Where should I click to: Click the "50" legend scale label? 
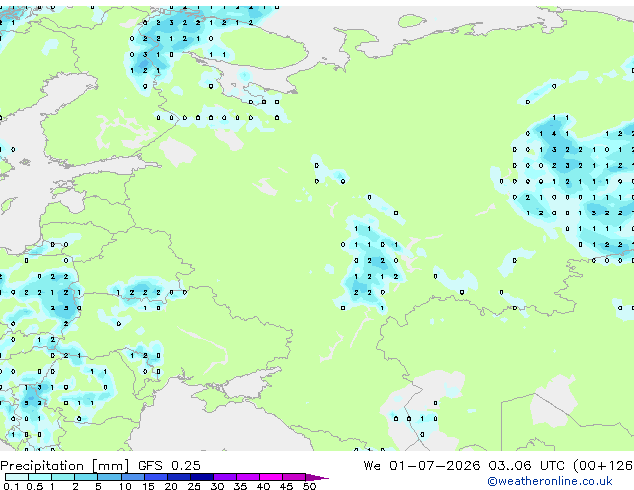tap(310, 486)
